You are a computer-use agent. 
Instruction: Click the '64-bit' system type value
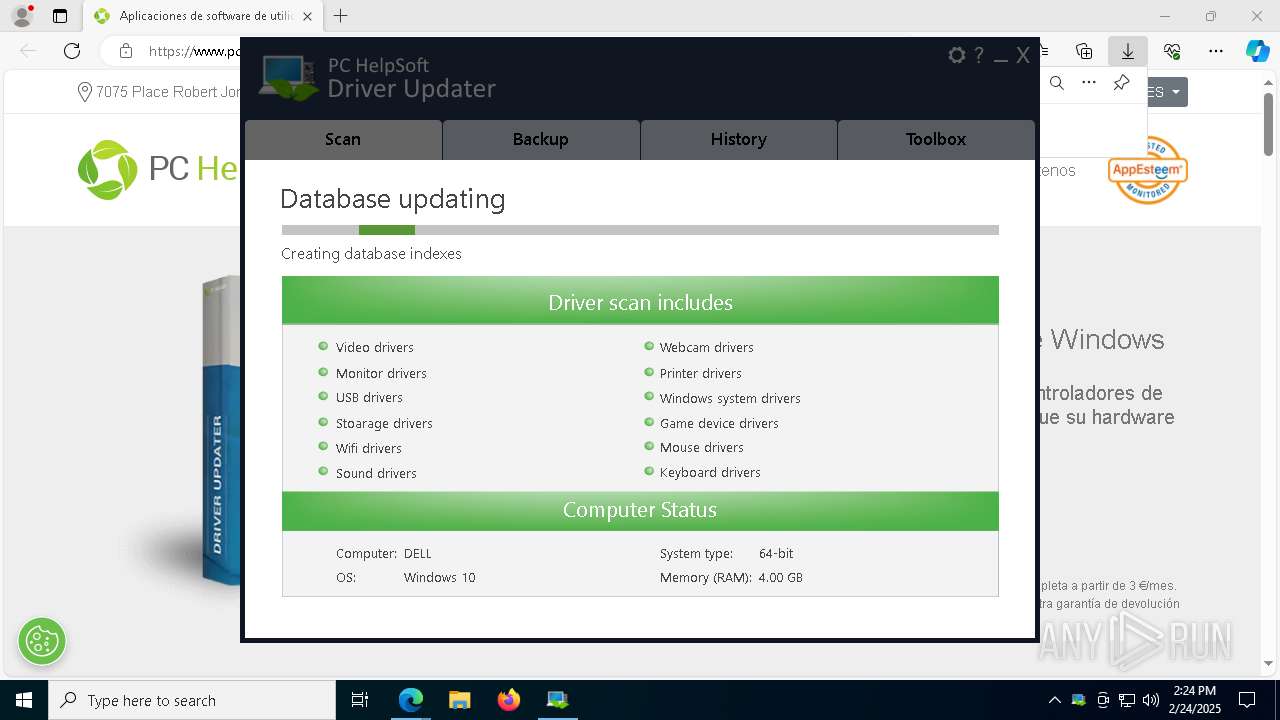pyautogui.click(x=776, y=553)
